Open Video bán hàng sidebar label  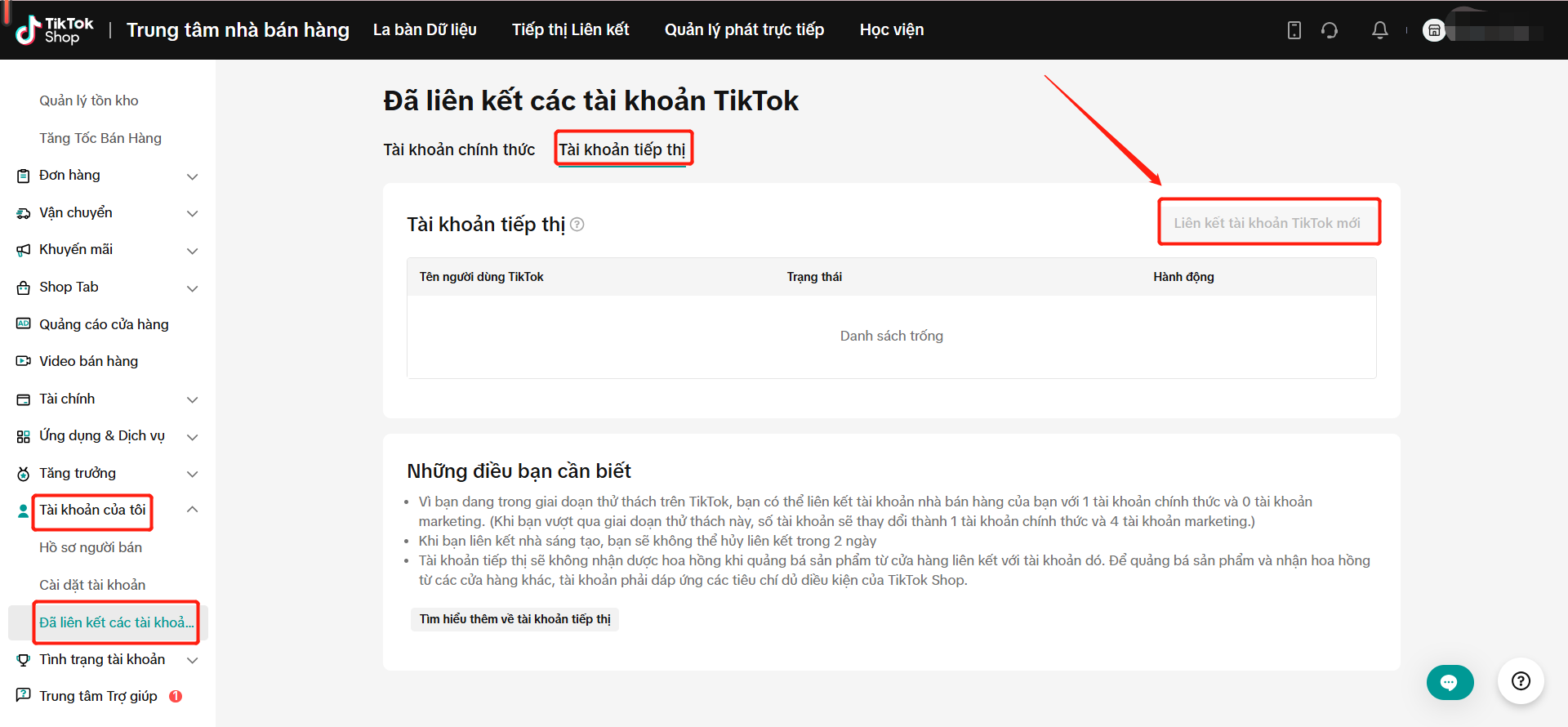pyautogui.click(x=89, y=361)
